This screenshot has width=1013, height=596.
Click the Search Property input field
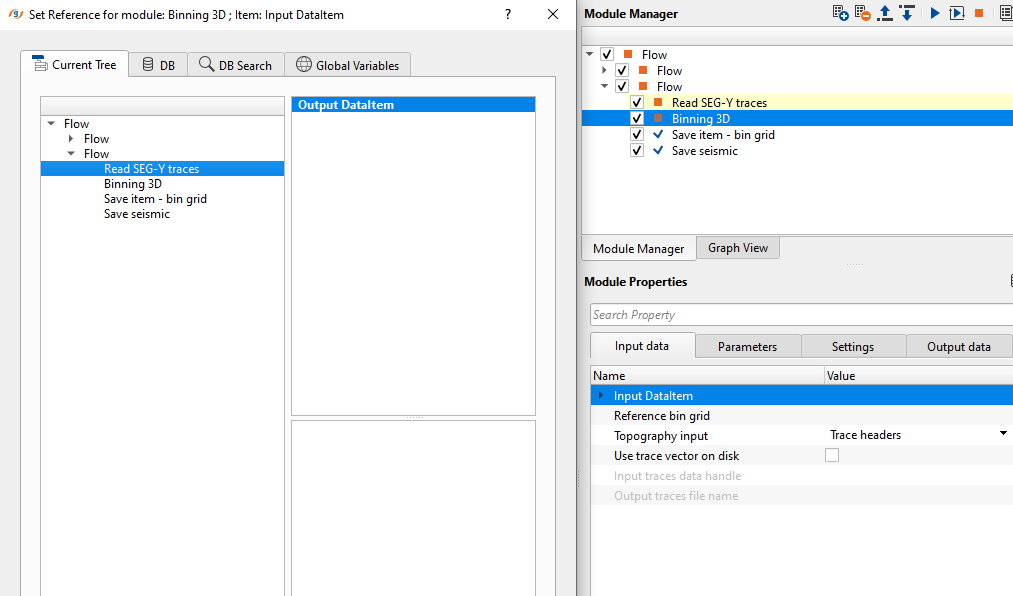(800, 315)
